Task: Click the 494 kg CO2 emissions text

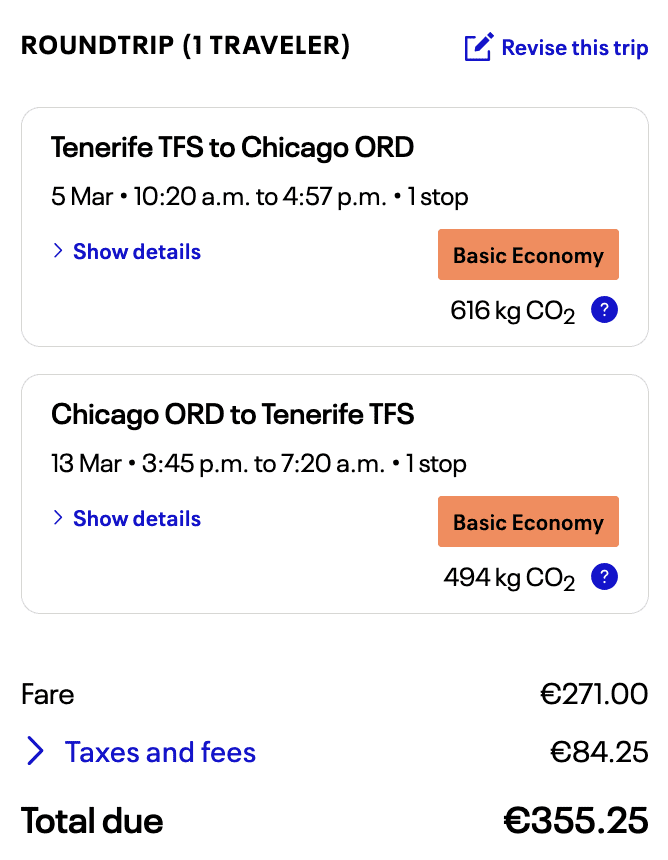Action: click(x=508, y=578)
